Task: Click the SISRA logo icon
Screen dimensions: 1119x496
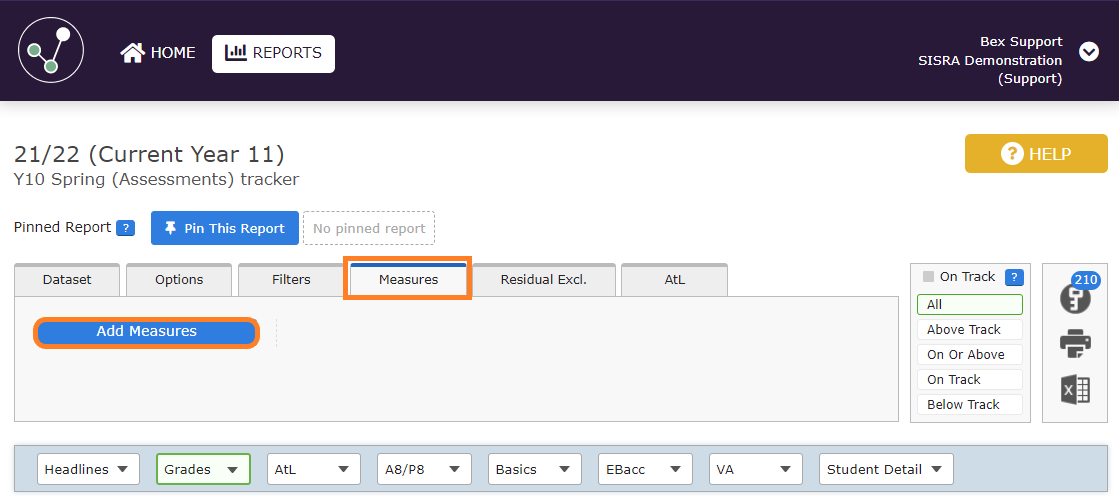Action: (x=51, y=51)
